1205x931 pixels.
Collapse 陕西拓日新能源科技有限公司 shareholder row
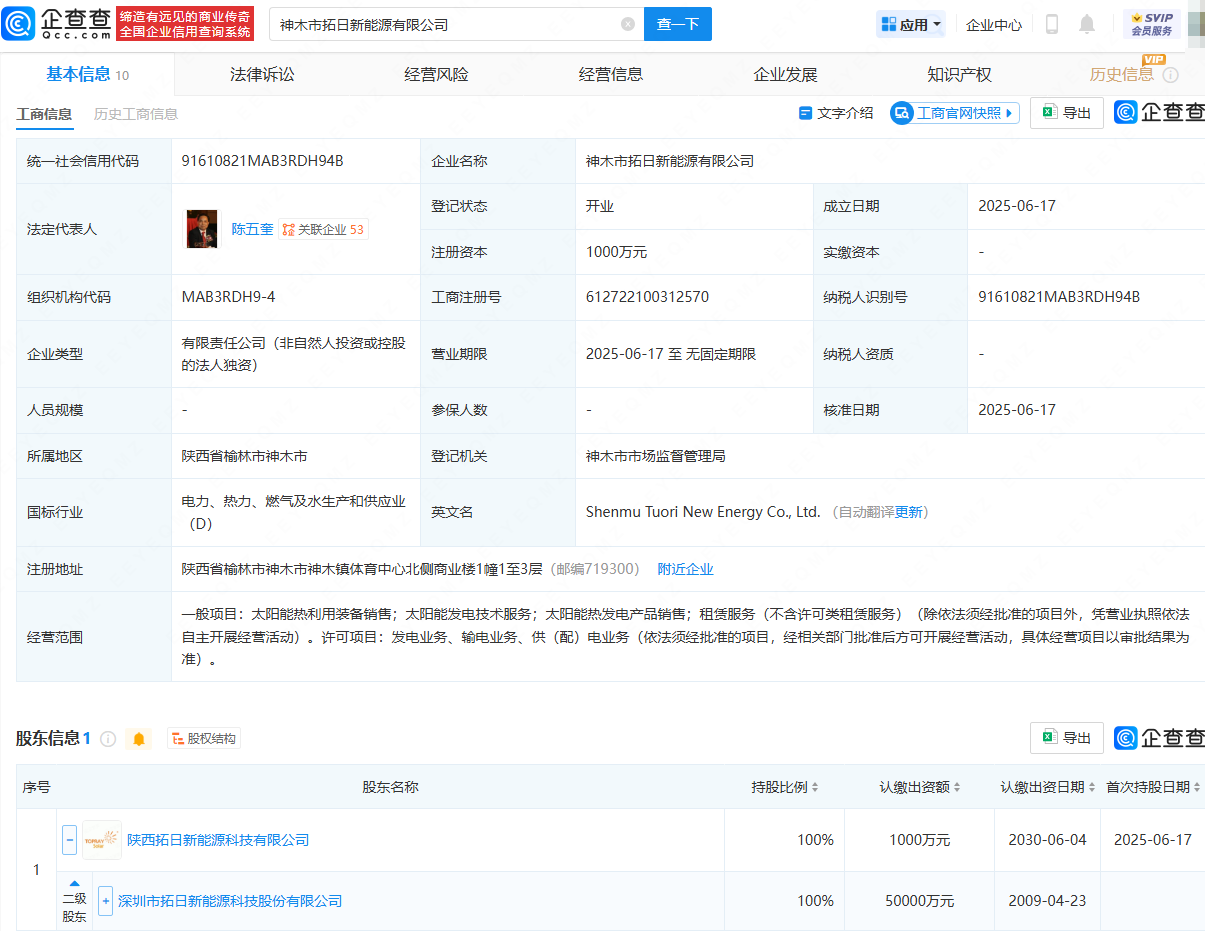coord(70,840)
